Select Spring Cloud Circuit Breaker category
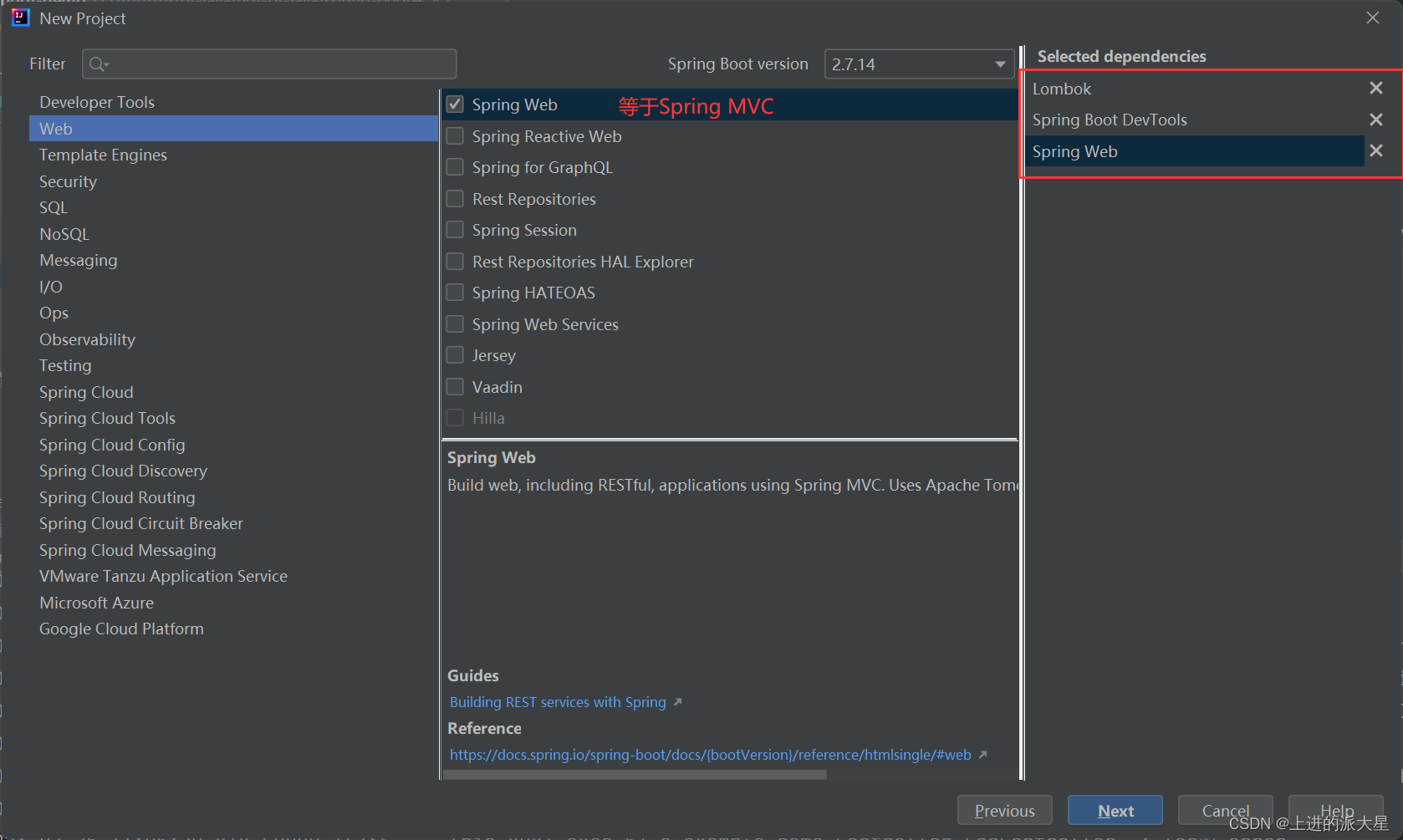Screen dimensions: 1403x840 233,523
